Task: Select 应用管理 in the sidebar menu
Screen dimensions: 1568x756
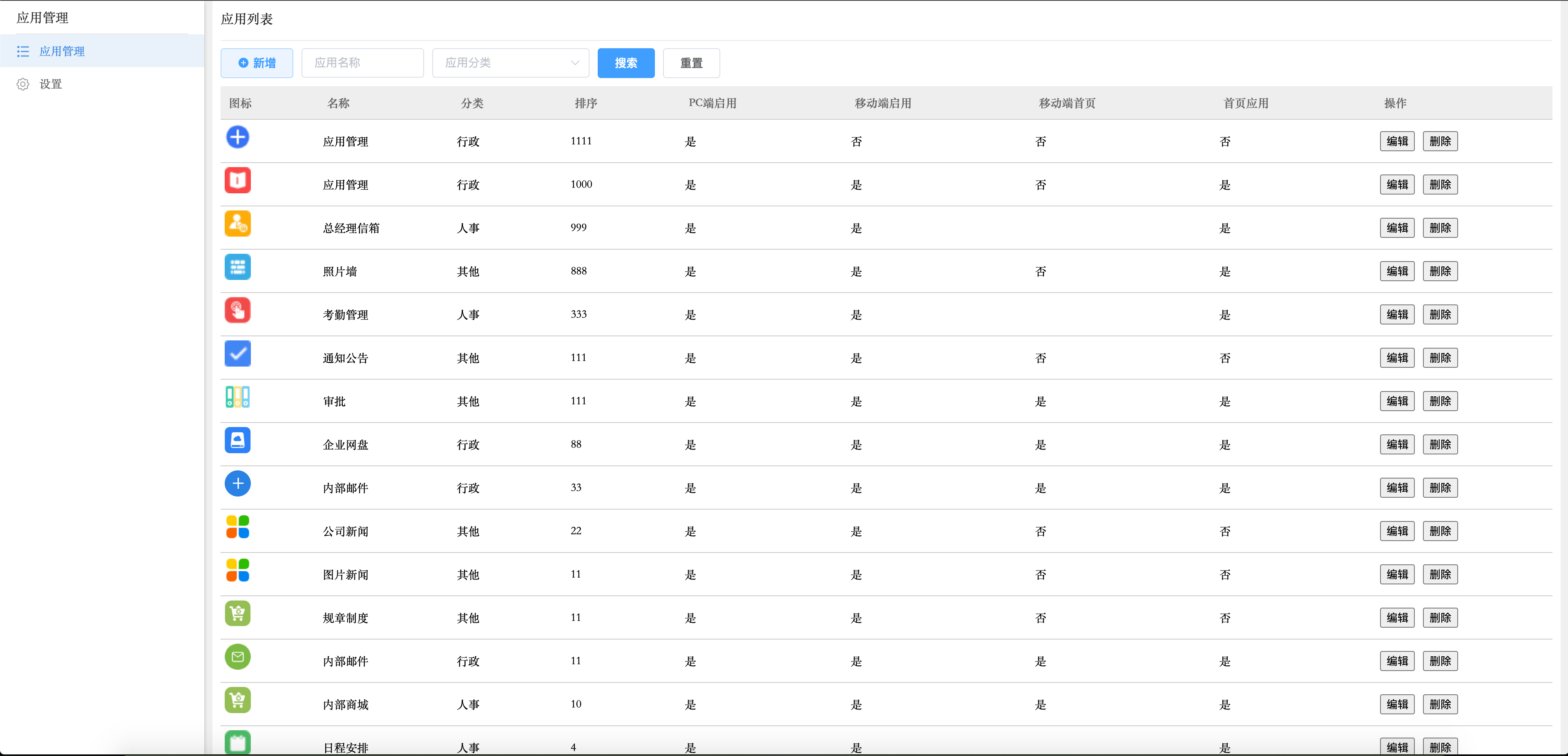Action: [62, 51]
